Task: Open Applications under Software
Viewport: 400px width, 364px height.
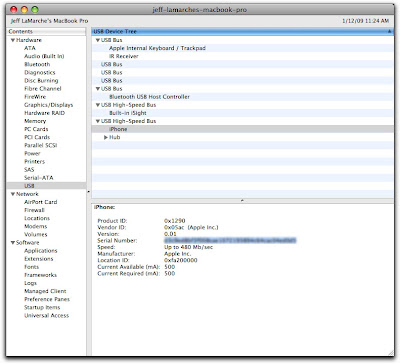Action: point(41,251)
